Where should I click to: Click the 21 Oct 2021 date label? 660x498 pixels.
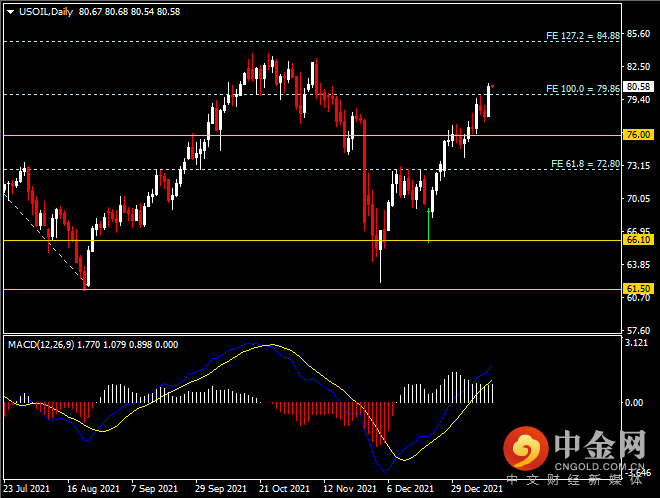(x=284, y=489)
